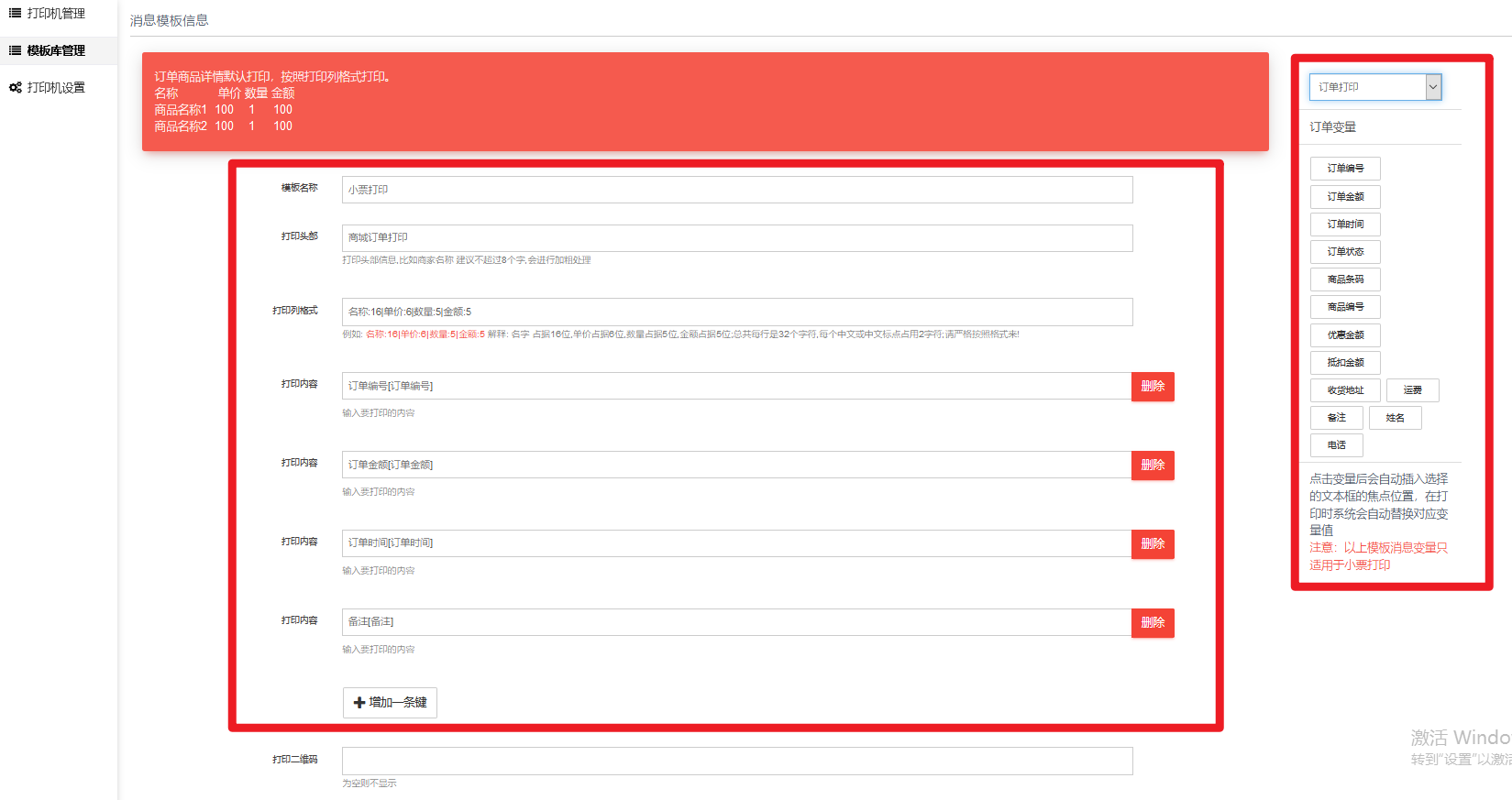Insert the 订单状态 variable
This screenshot has height=800, width=1512.
pyautogui.click(x=1345, y=251)
